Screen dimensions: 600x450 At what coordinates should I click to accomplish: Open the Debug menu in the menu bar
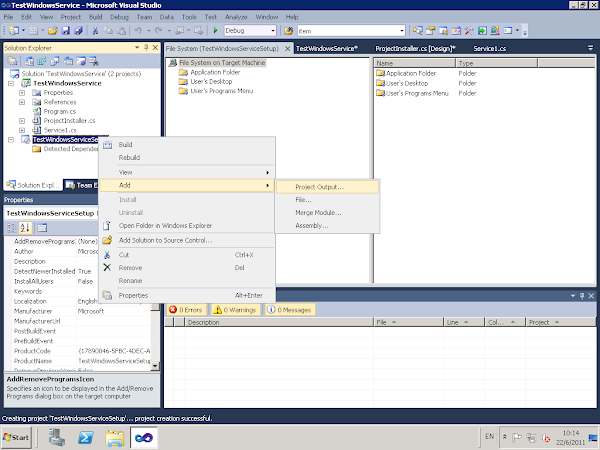119,17
